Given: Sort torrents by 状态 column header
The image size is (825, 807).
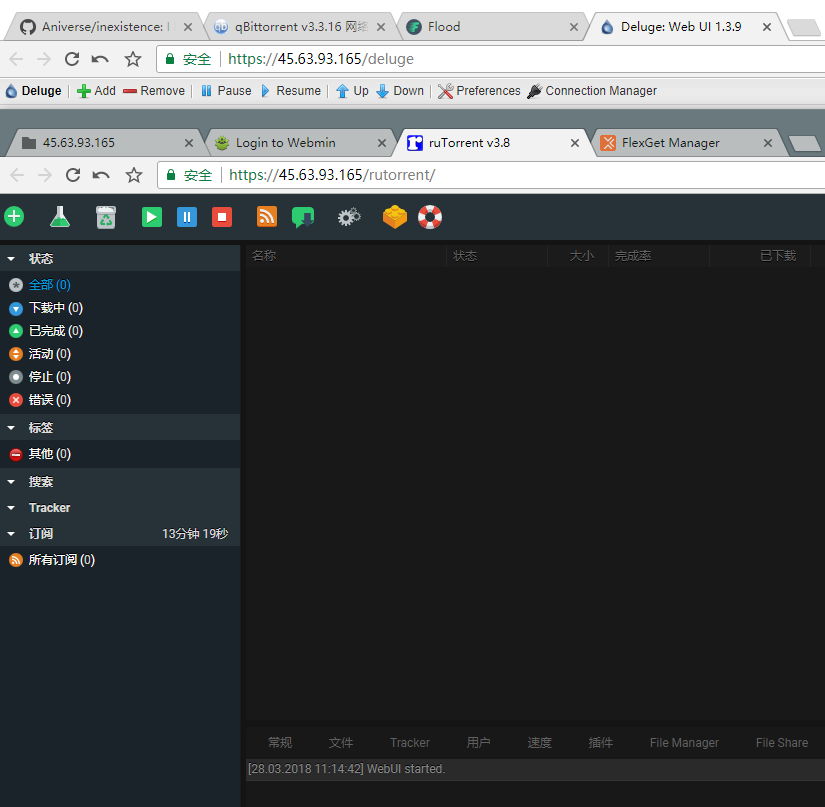Looking at the screenshot, I should tap(497, 256).
